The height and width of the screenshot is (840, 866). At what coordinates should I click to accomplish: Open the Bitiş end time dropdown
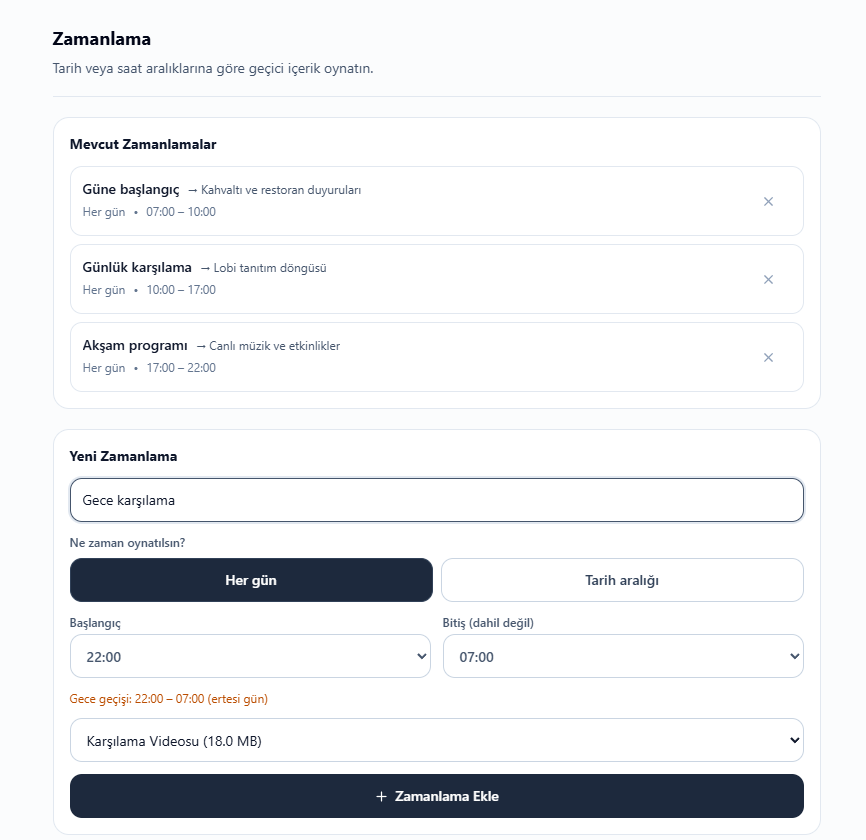coord(623,656)
